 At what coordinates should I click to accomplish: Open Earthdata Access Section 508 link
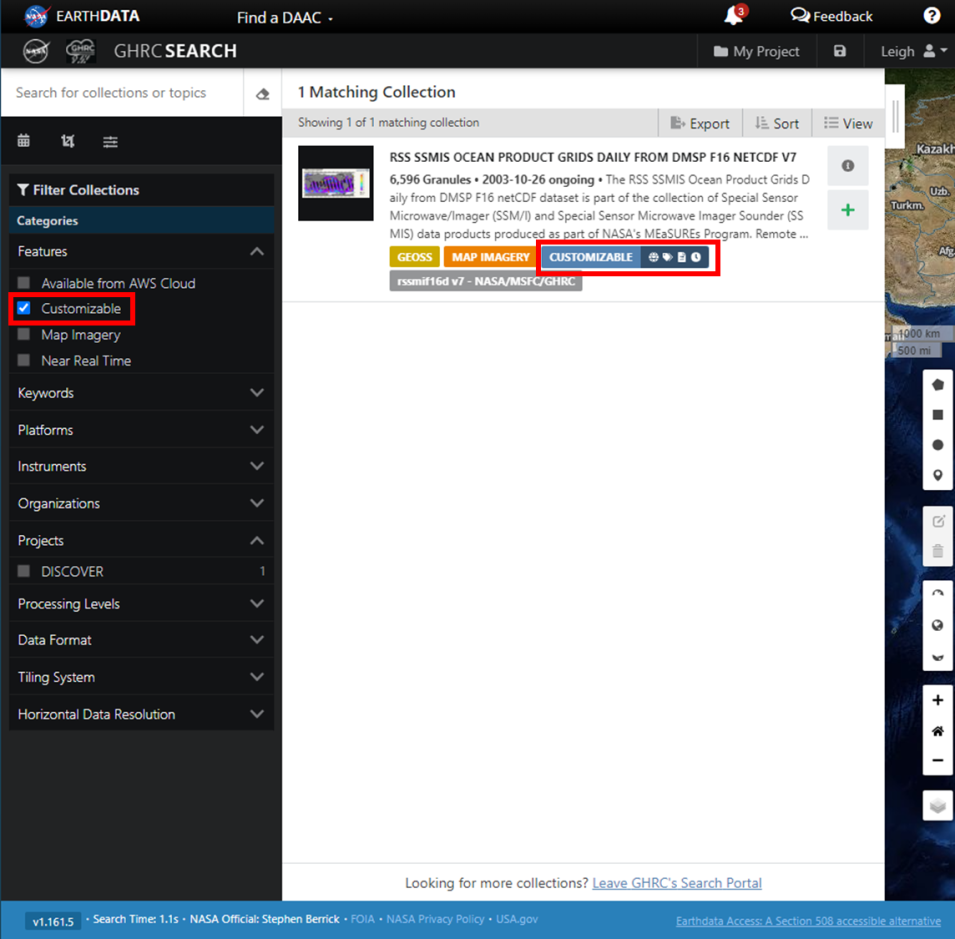pyautogui.click(x=808, y=921)
